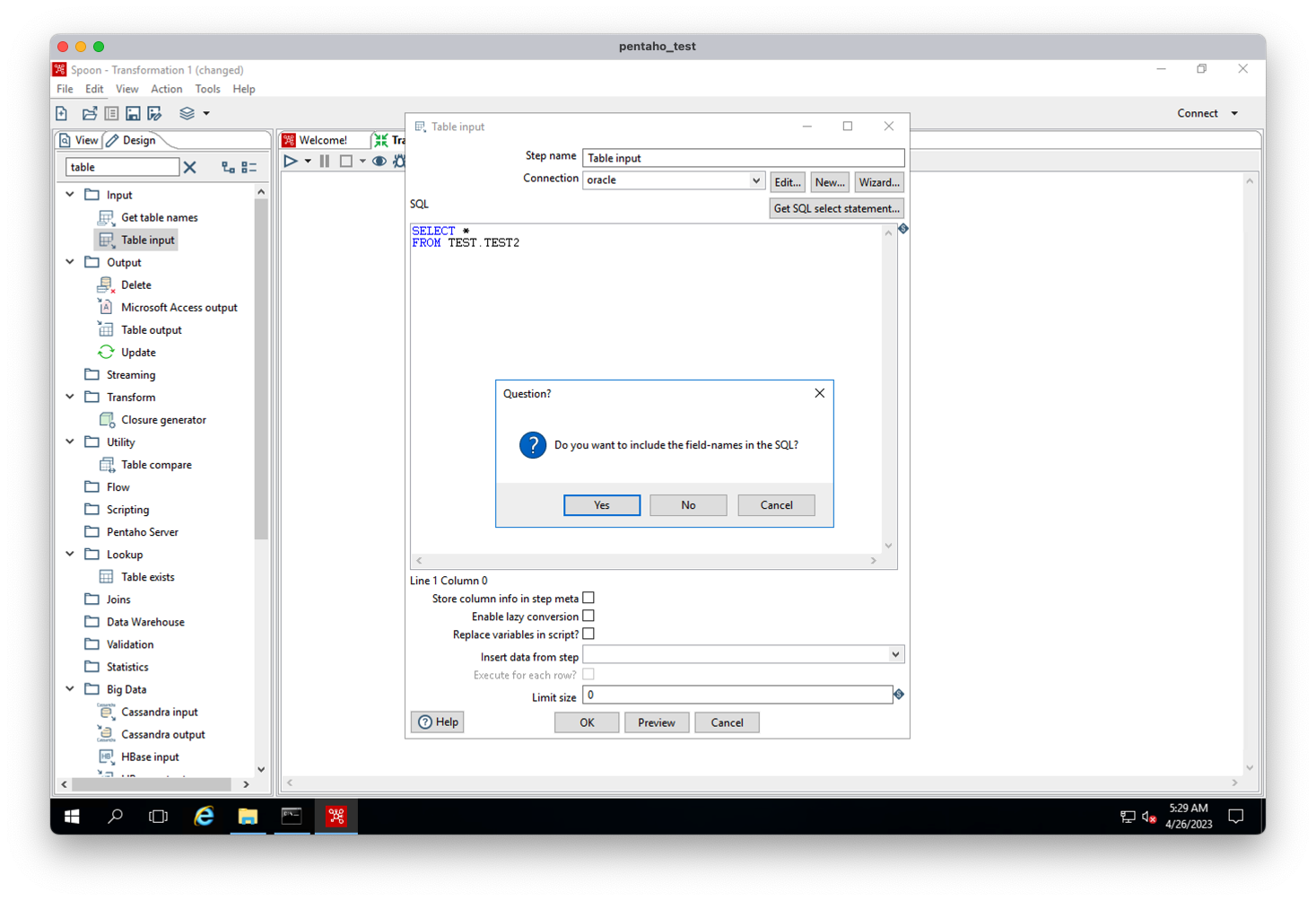Click the SQL editor variable diamond icon
Image resolution: width=1316 pixels, height=901 pixels.
click(x=903, y=229)
